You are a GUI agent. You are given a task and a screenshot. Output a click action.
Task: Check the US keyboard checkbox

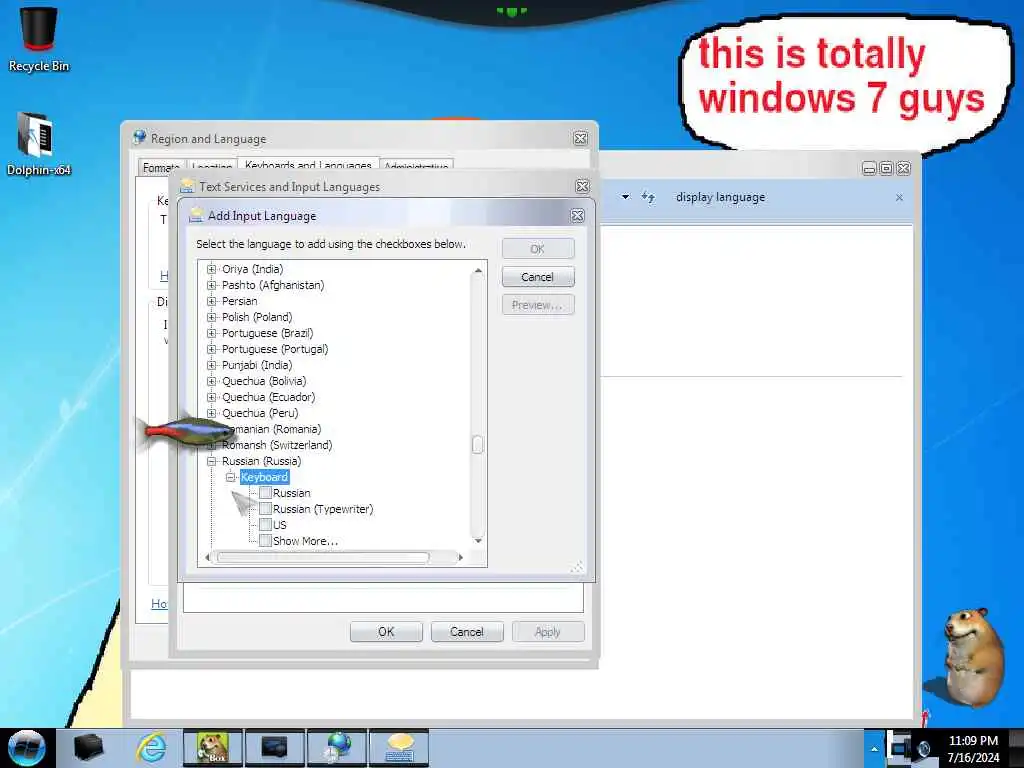tap(265, 525)
